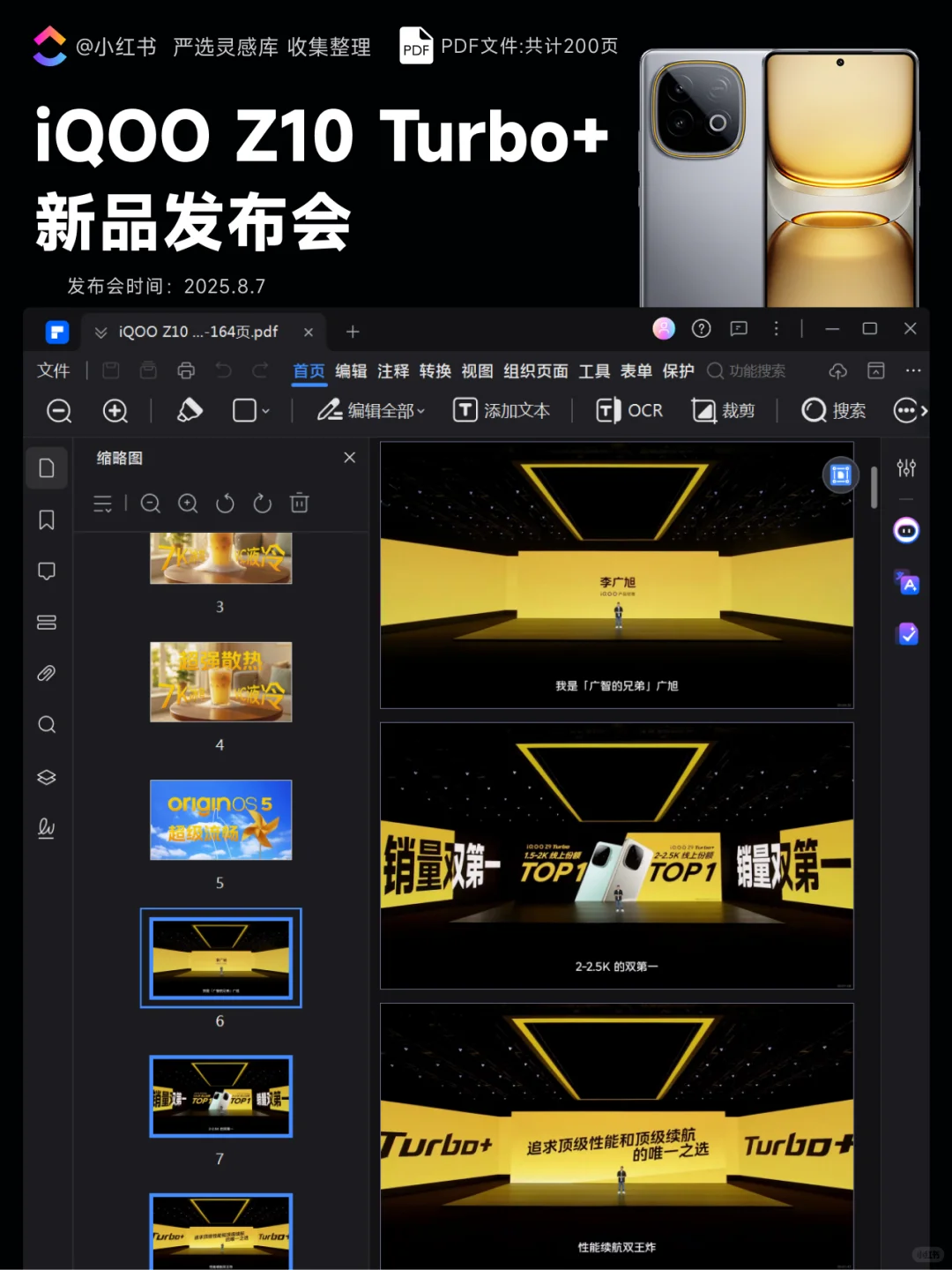Click the help question mark icon
Image resolution: width=952 pixels, height=1270 pixels.
point(702,328)
